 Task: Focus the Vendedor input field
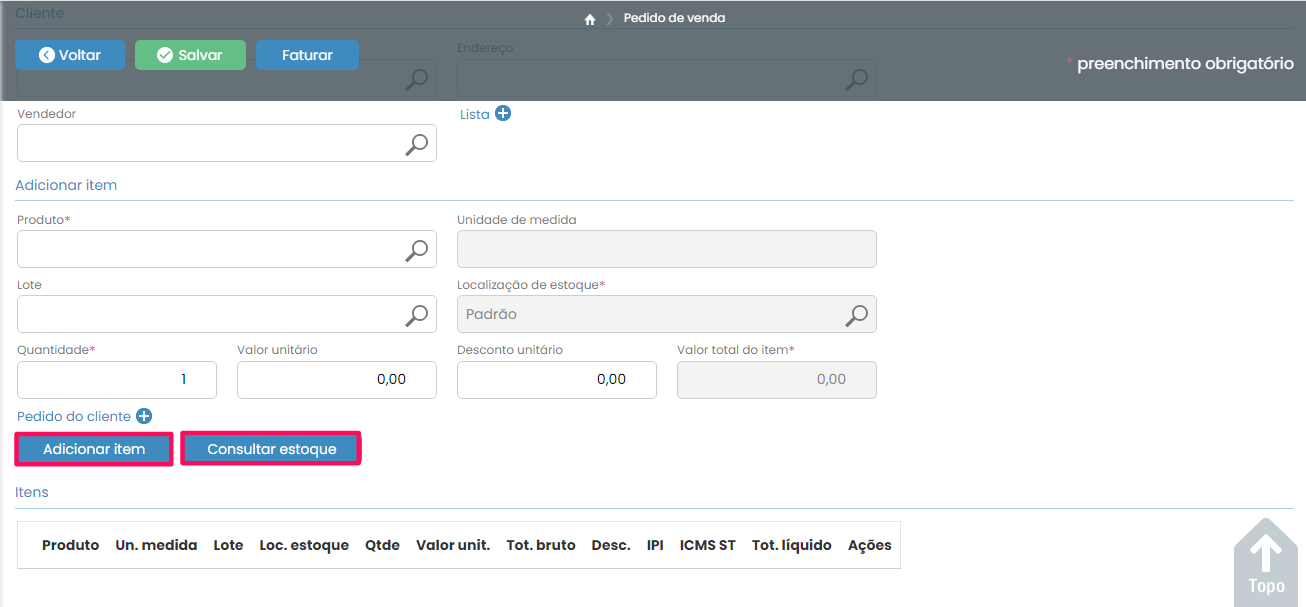(x=205, y=144)
